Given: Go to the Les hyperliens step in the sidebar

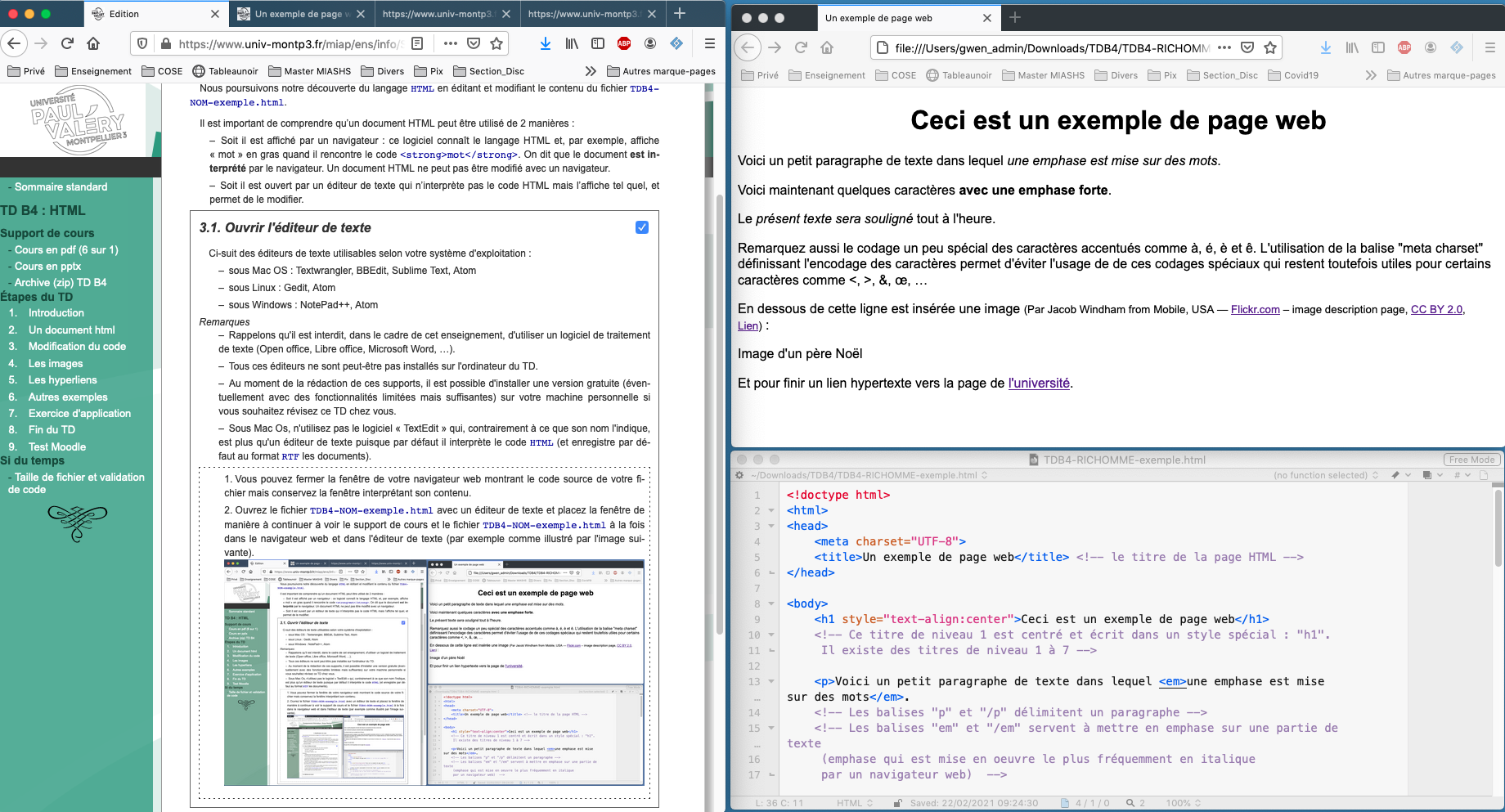Looking at the screenshot, I should [x=62, y=380].
